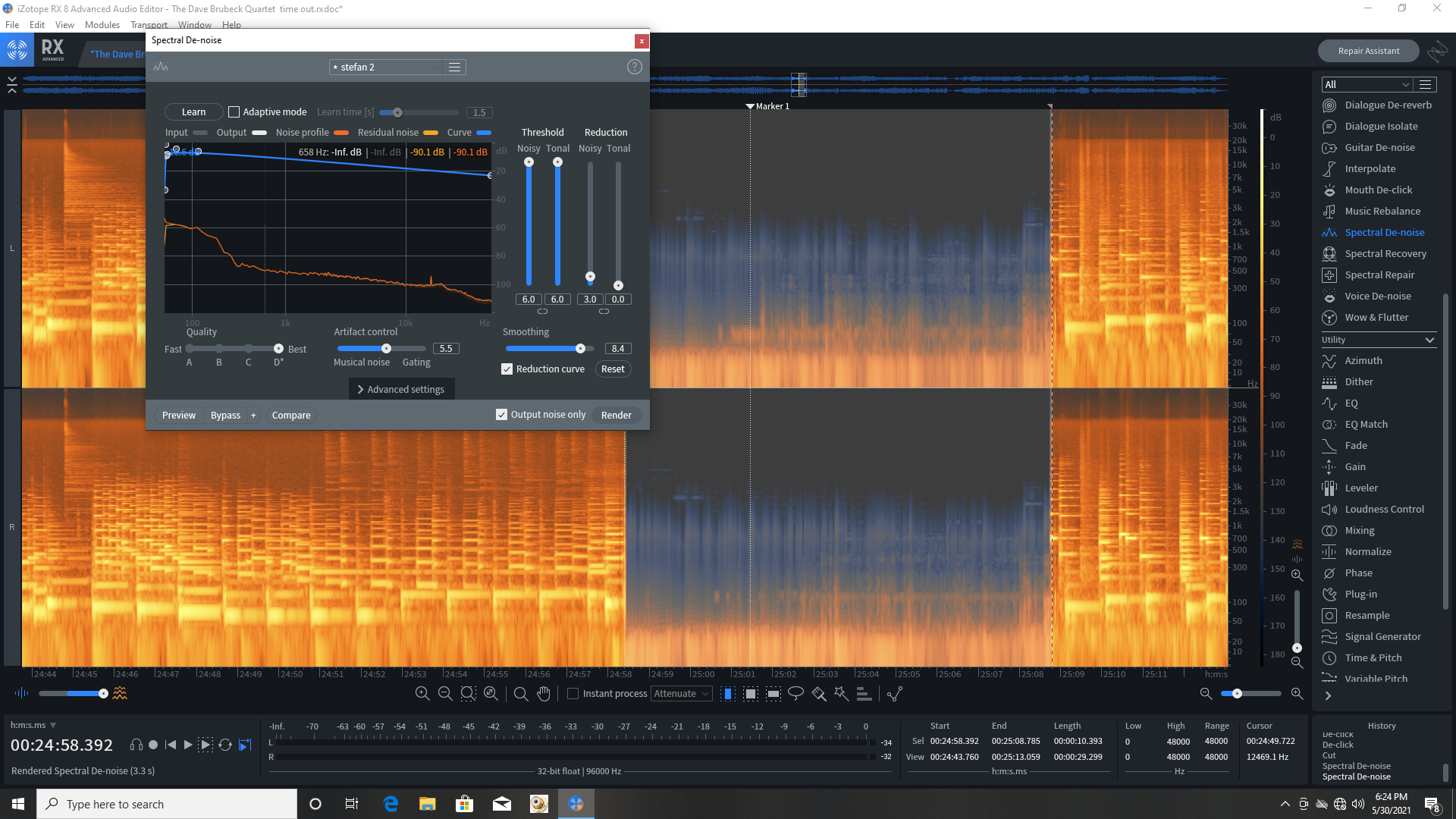The image size is (1456, 819).
Task: Expand the Advanced settings section
Action: 401,389
